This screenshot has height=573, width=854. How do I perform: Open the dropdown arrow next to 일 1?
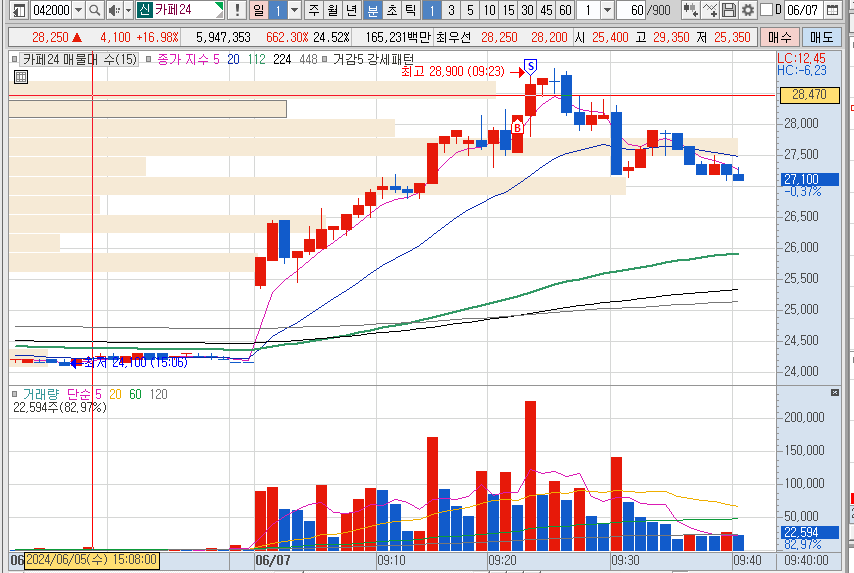(x=294, y=10)
